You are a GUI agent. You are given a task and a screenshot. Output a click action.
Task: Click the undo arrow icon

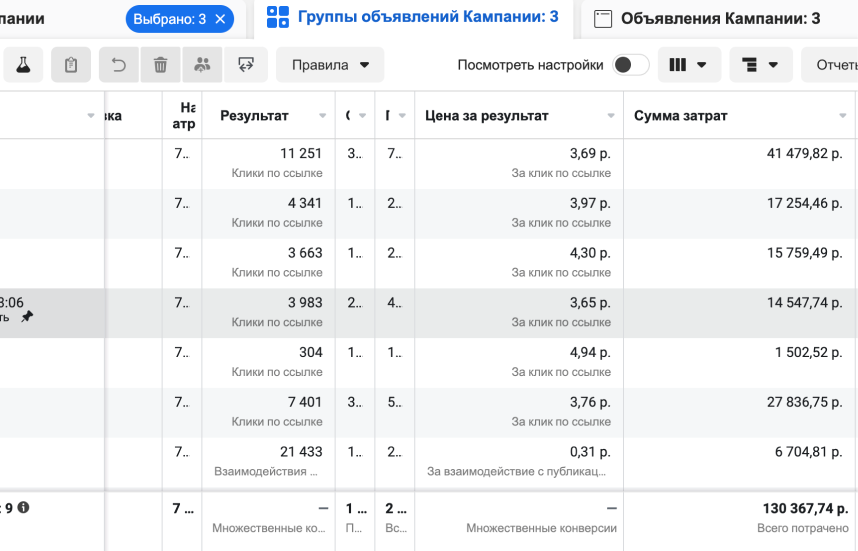pyautogui.click(x=118, y=65)
